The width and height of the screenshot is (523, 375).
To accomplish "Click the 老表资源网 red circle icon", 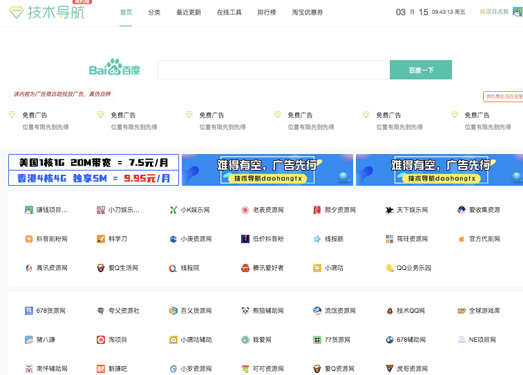I will pyautogui.click(x=245, y=210).
